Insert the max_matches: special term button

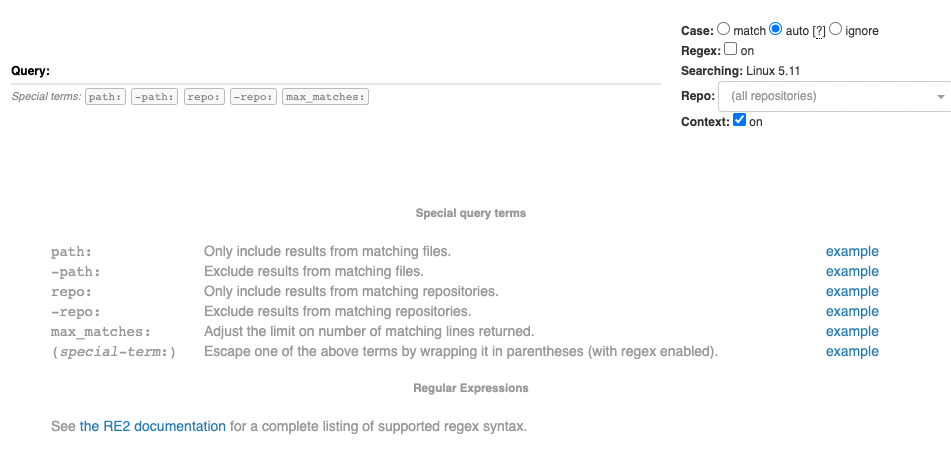point(325,97)
